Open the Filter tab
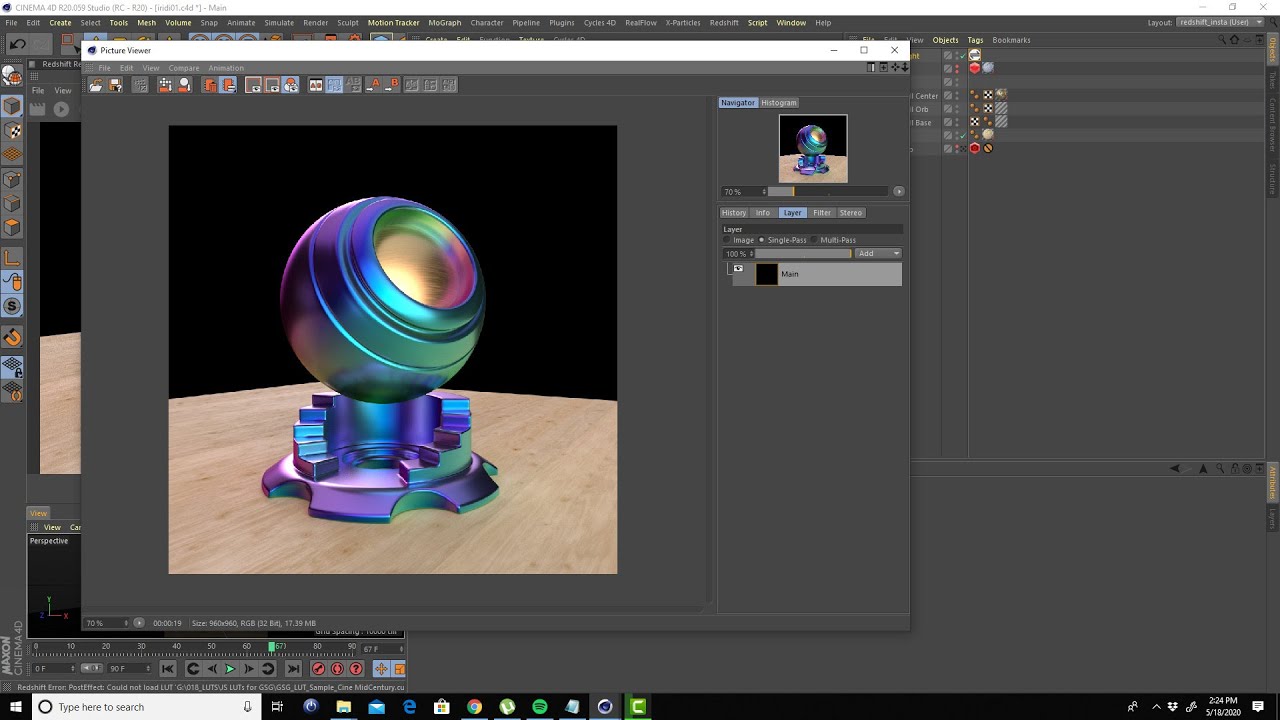Viewport: 1280px width, 720px height. click(822, 213)
